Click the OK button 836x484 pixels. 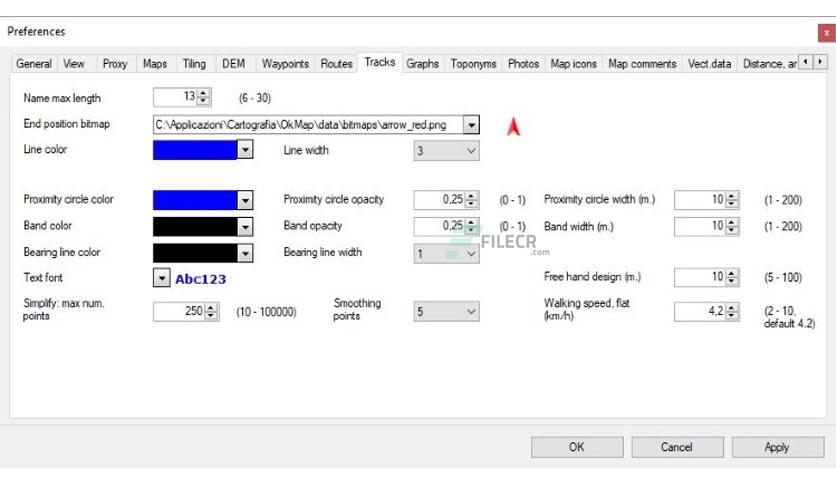pyautogui.click(x=577, y=447)
